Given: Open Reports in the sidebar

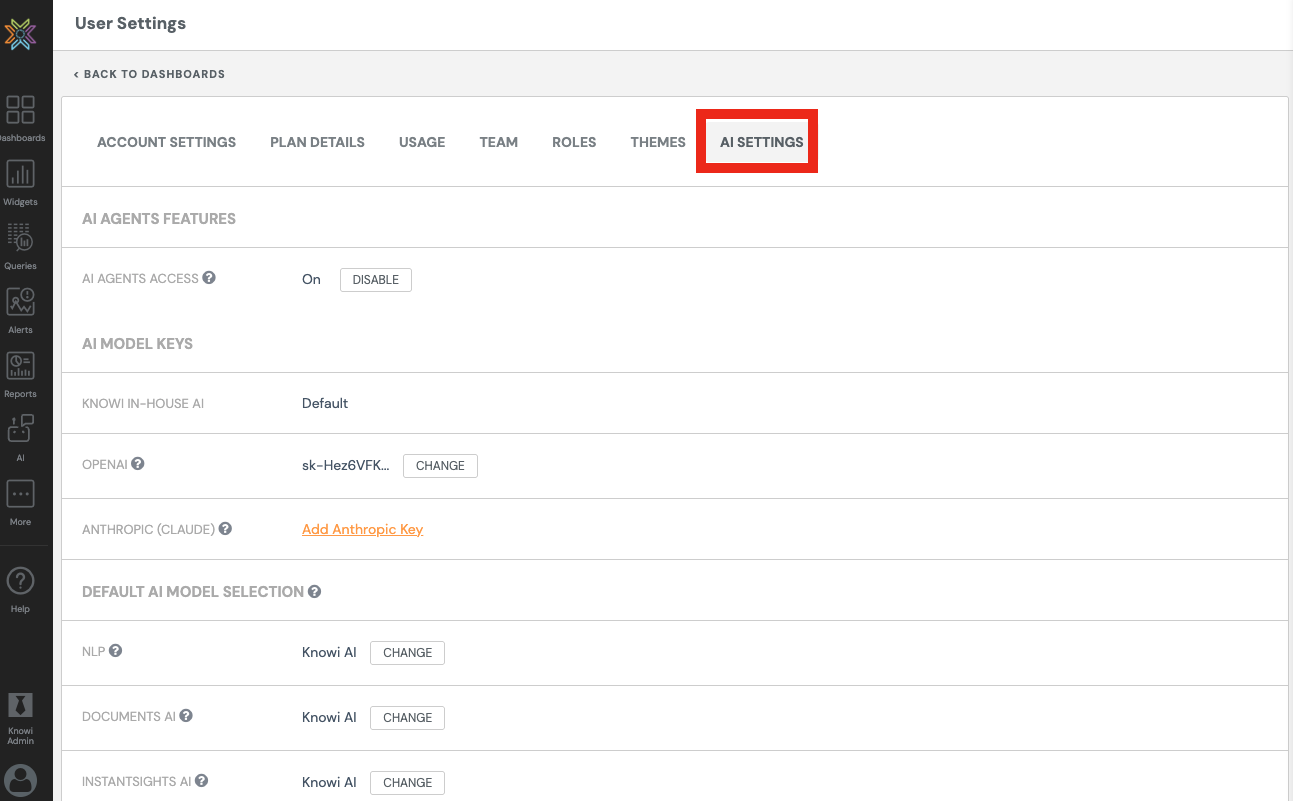Looking at the screenshot, I should click(20, 366).
